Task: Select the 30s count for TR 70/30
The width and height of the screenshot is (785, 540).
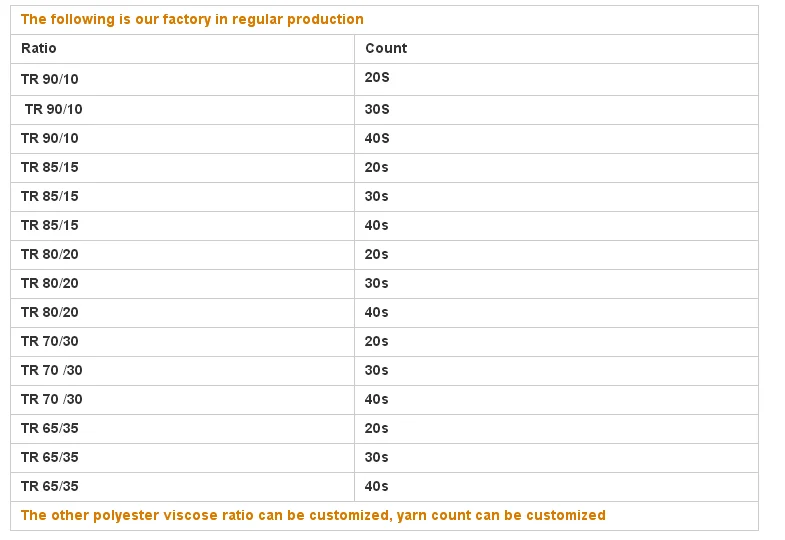Action: 377,370
